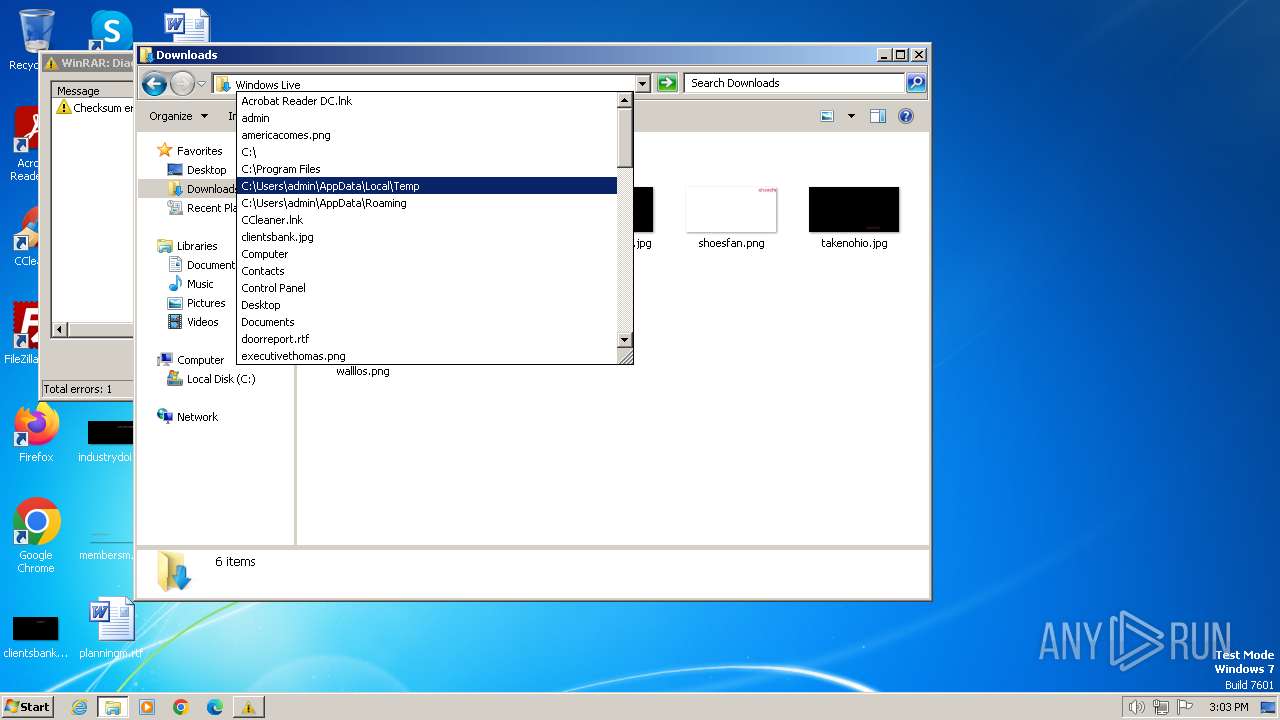Click dropdown list scroll down arrow
Viewport: 1280px width, 720px height.
point(625,340)
